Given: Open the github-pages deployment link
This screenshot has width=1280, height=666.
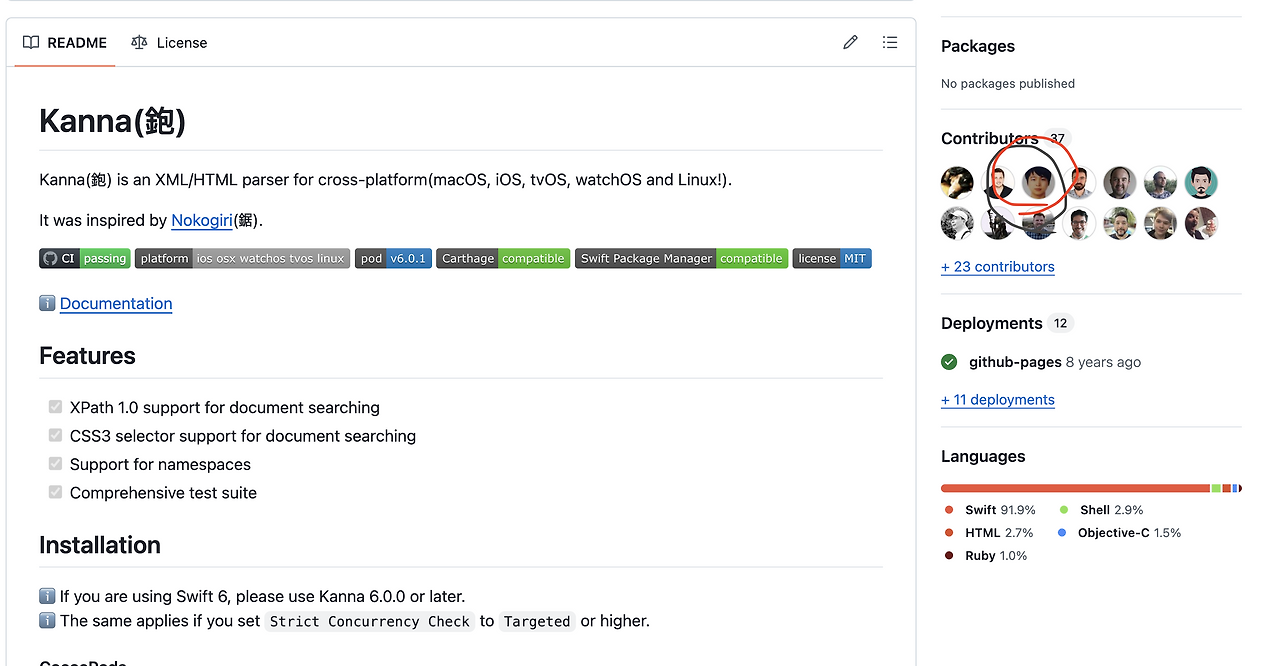Looking at the screenshot, I should coord(1015,362).
